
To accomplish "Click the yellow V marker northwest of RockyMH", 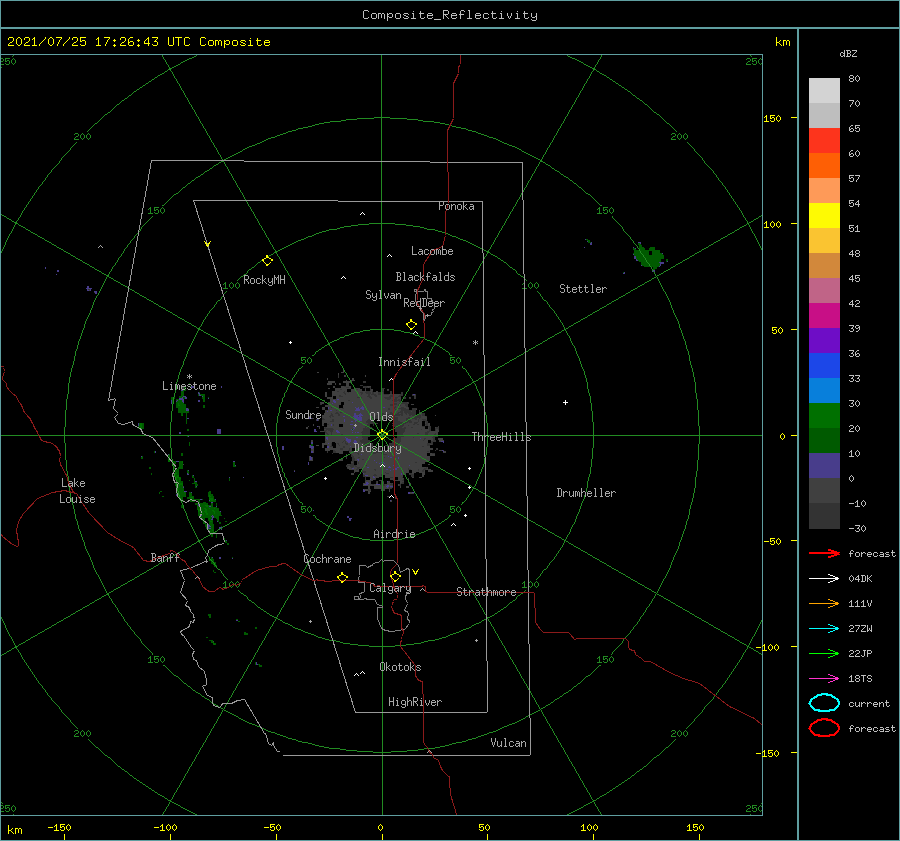I will pyautogui.click(x=208, y=244).
